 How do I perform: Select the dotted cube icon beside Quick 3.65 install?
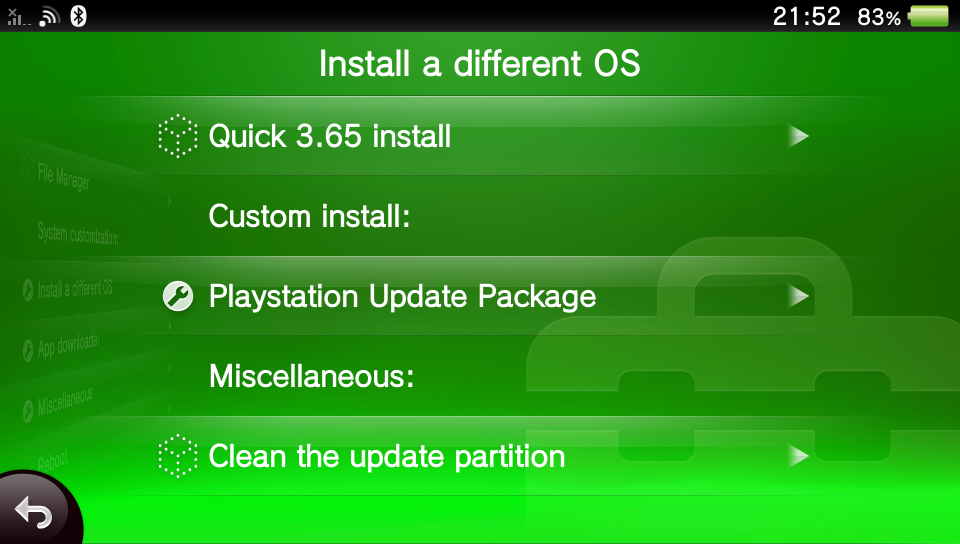pos(178,136)
